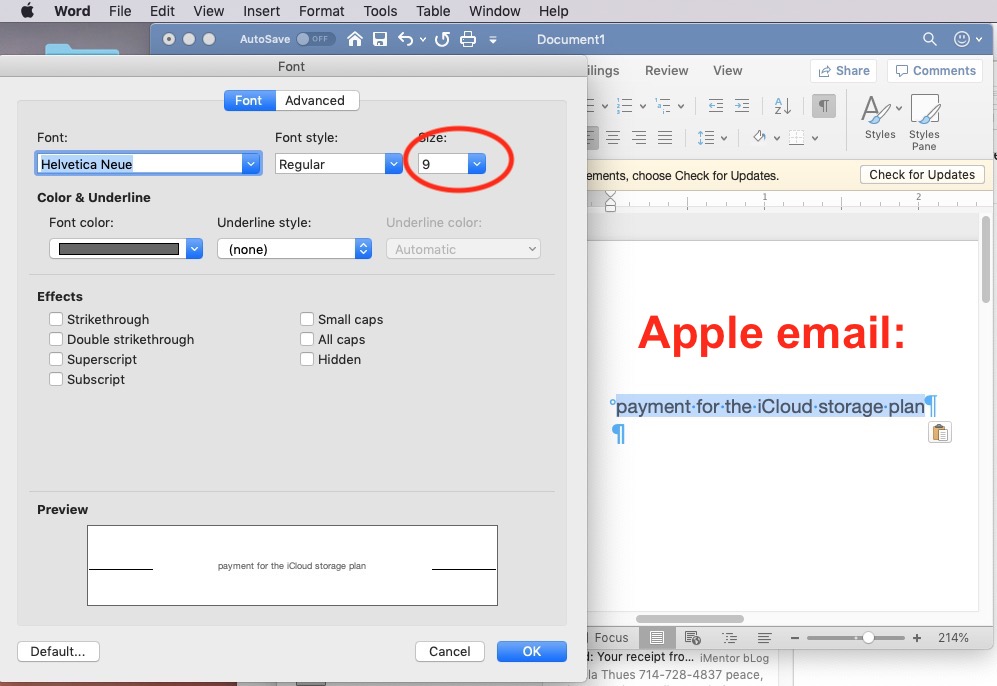Click the shading paint bucket icon
Viewport: 997px width, 686px height.
[759, 137]
